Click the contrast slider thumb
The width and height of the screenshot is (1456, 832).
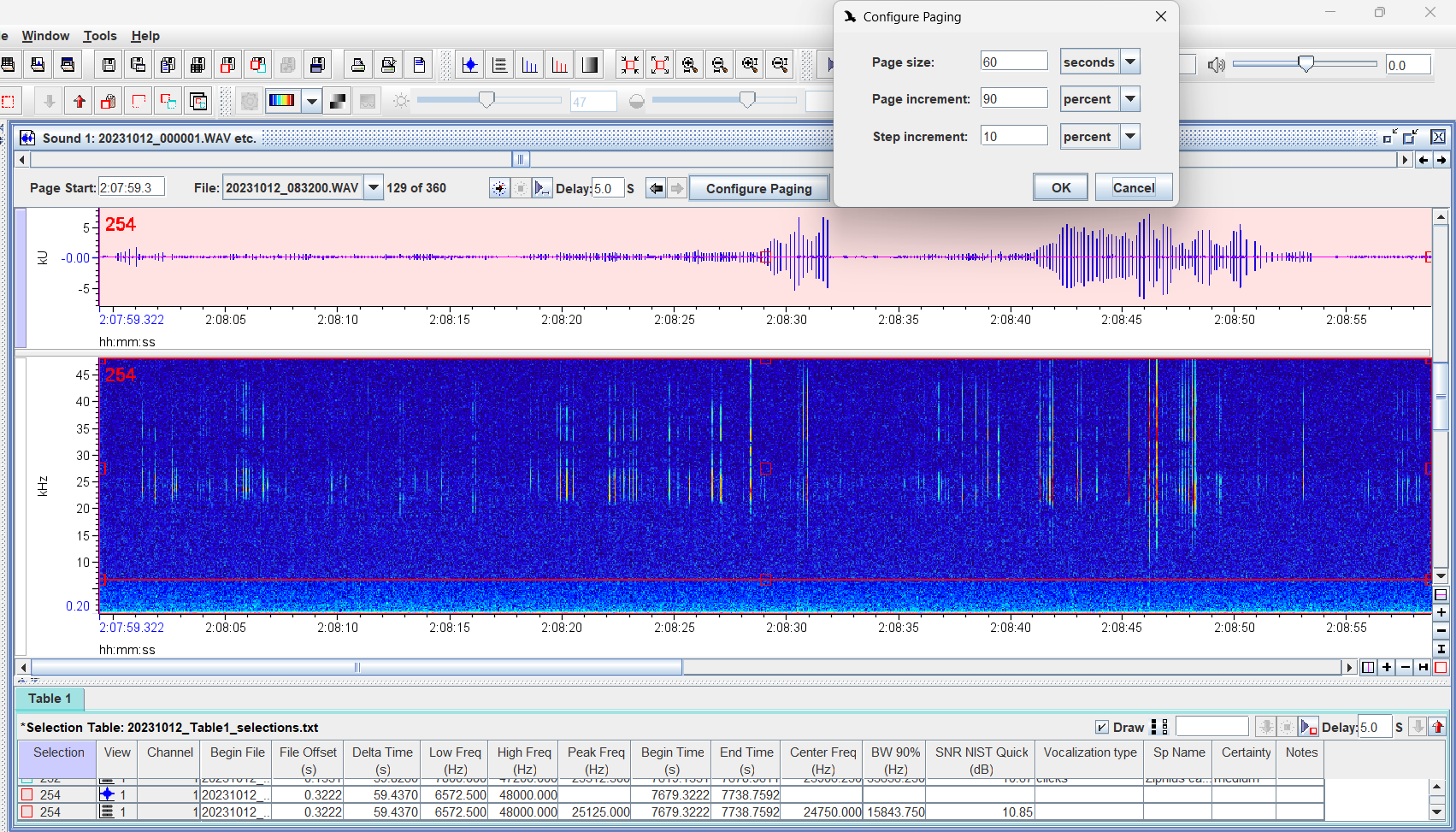[x=747, y=101]
